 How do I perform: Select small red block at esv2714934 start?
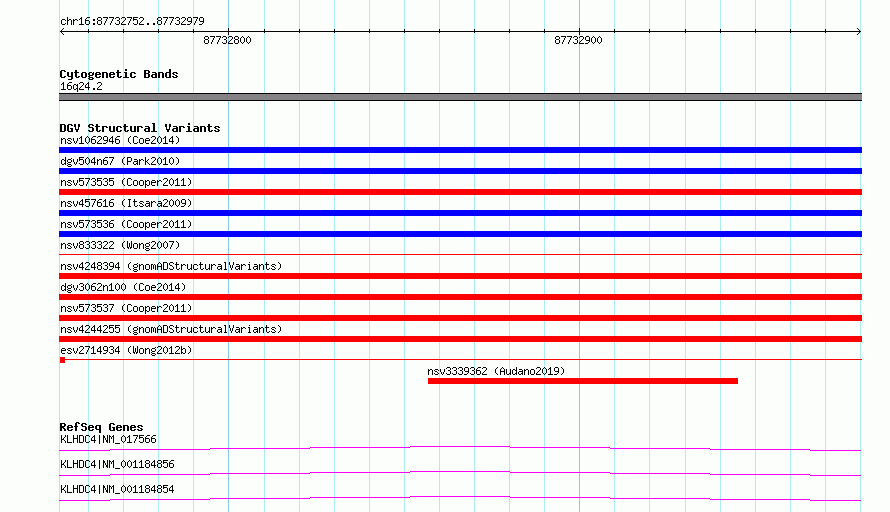click(62, 360)
